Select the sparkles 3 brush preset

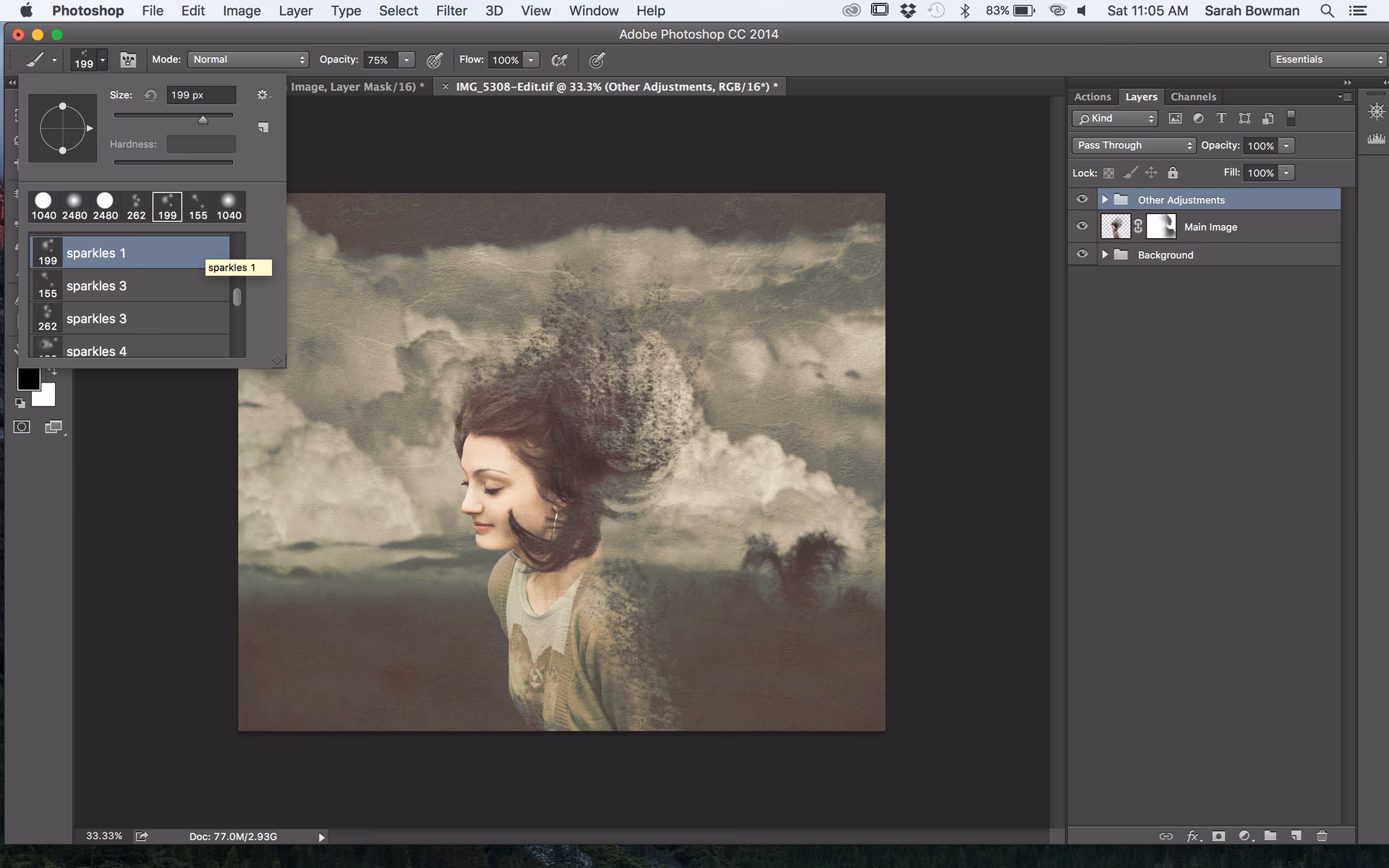click(96, 286)
